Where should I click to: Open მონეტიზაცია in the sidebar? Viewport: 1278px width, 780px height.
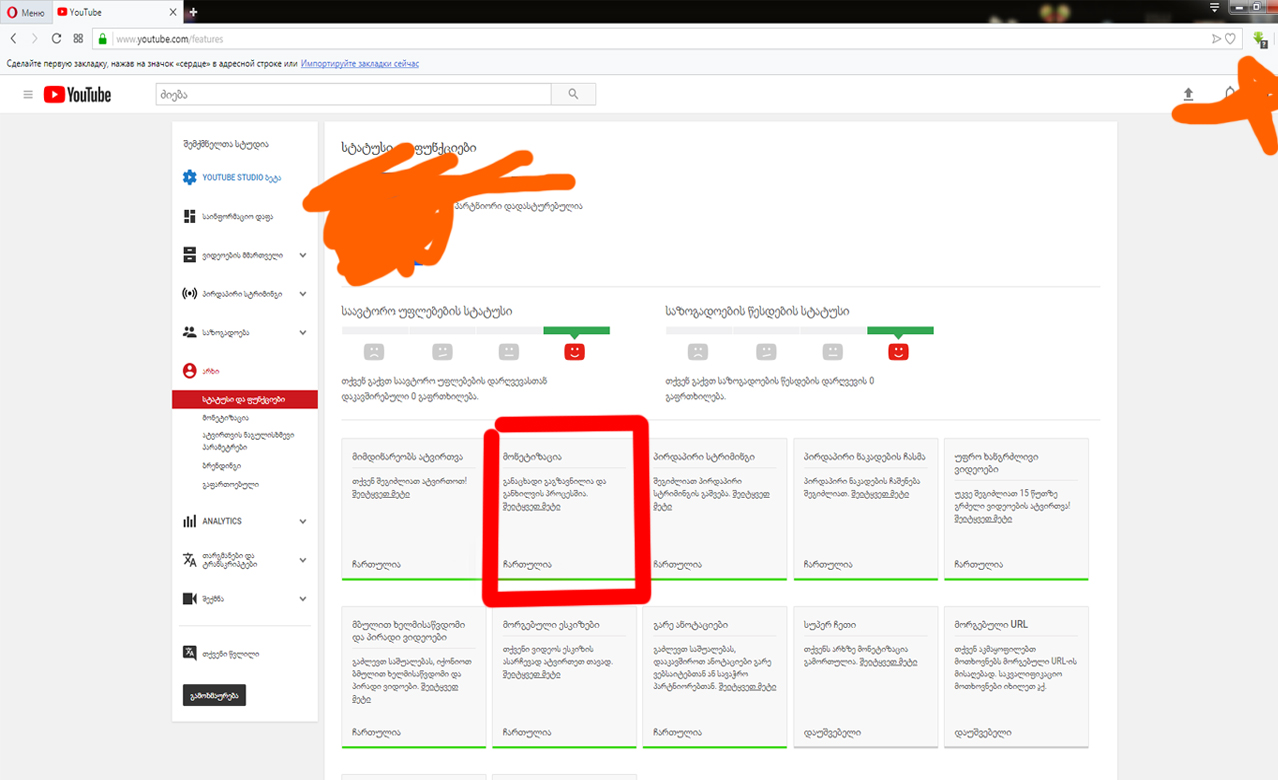225,418
